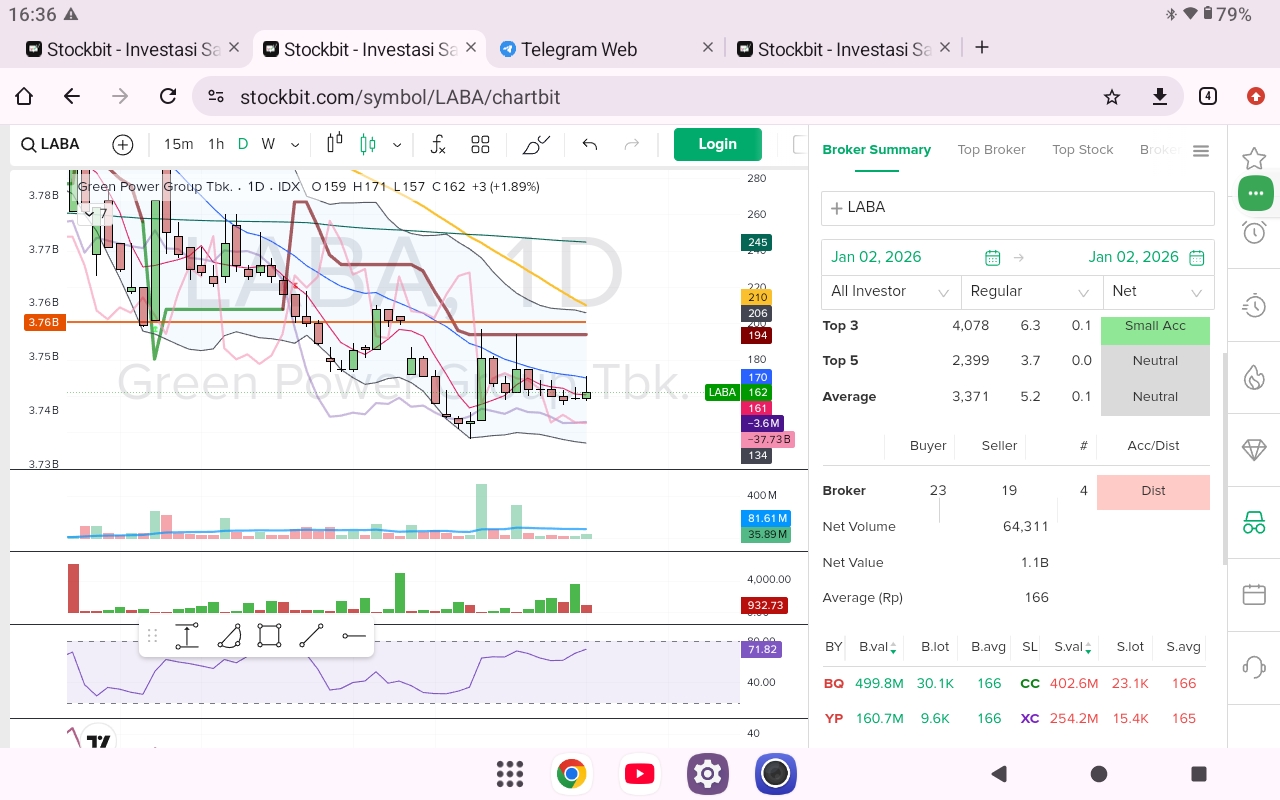This screenshot has height=800, width=1280.
Task: Open the site info icon in the address bar
Action: [x=215, y=97]
